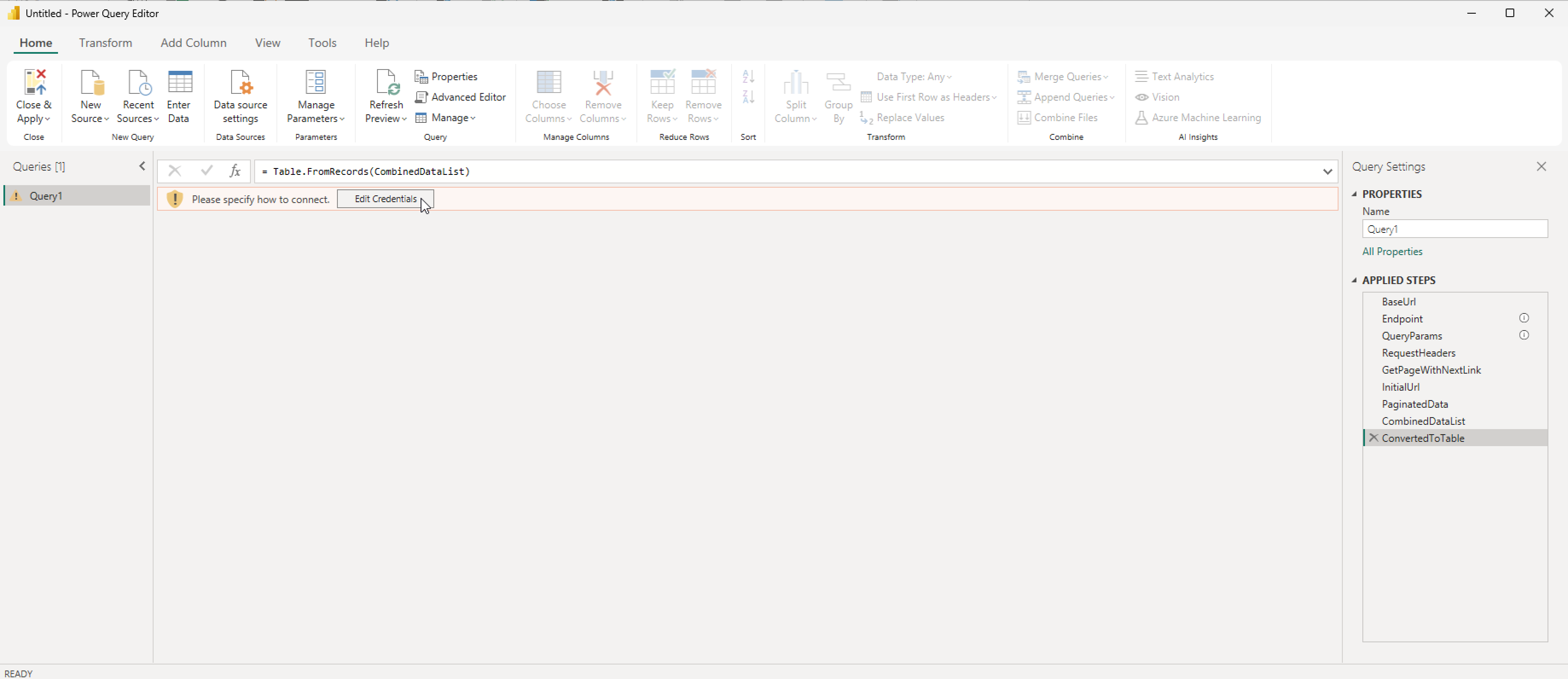Select the Endpoint applied step
The image size is (1568, 679).
pos(1455,318)
